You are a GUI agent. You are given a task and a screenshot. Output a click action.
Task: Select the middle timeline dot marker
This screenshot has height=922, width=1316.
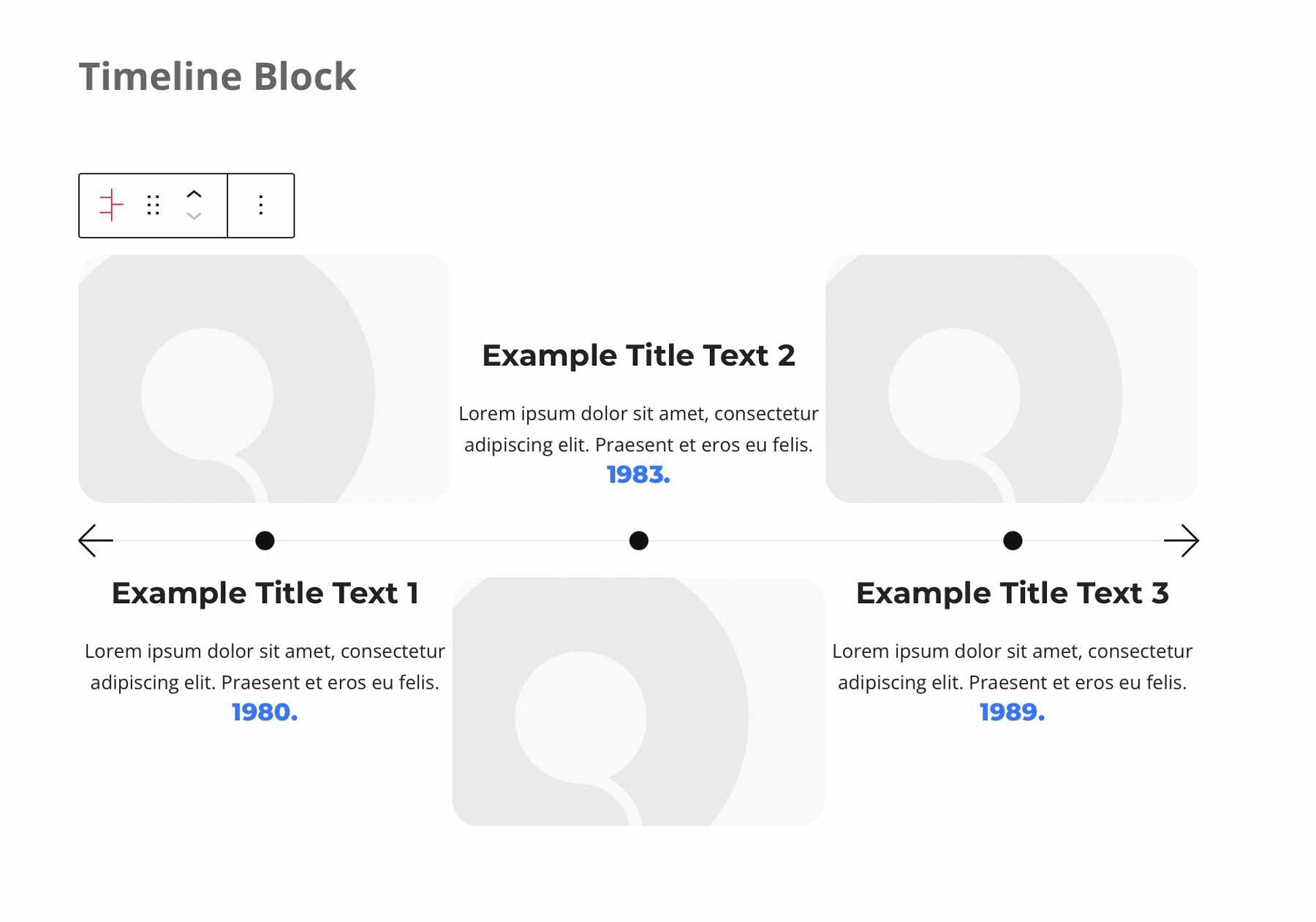click(638, 541)
